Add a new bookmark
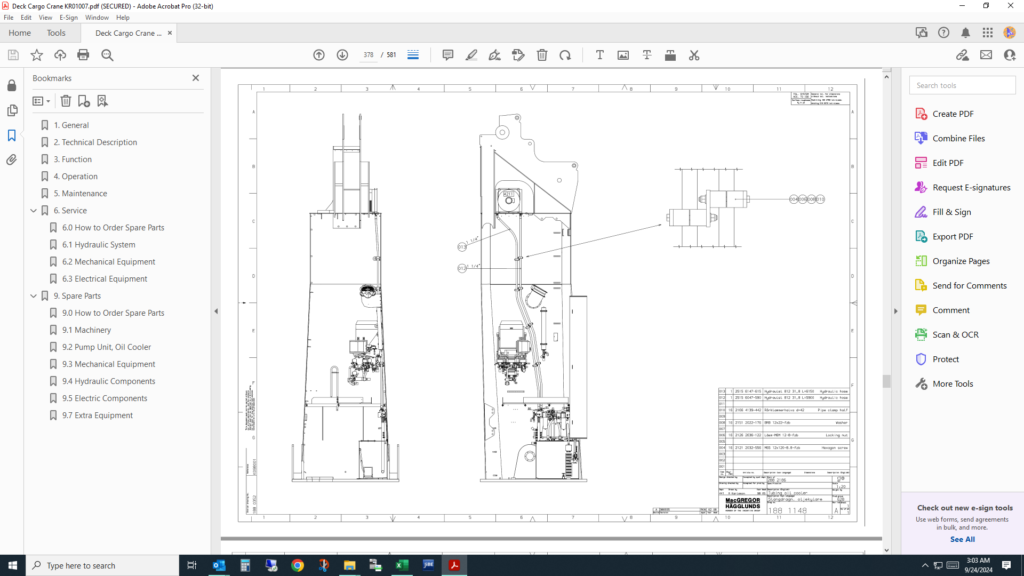The width and height of the screenshot is (1024, 576). 84,101
